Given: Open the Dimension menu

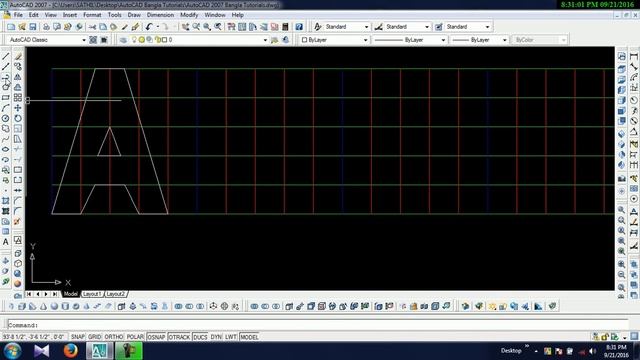Looking at the screenshot, I should (160, 15).
